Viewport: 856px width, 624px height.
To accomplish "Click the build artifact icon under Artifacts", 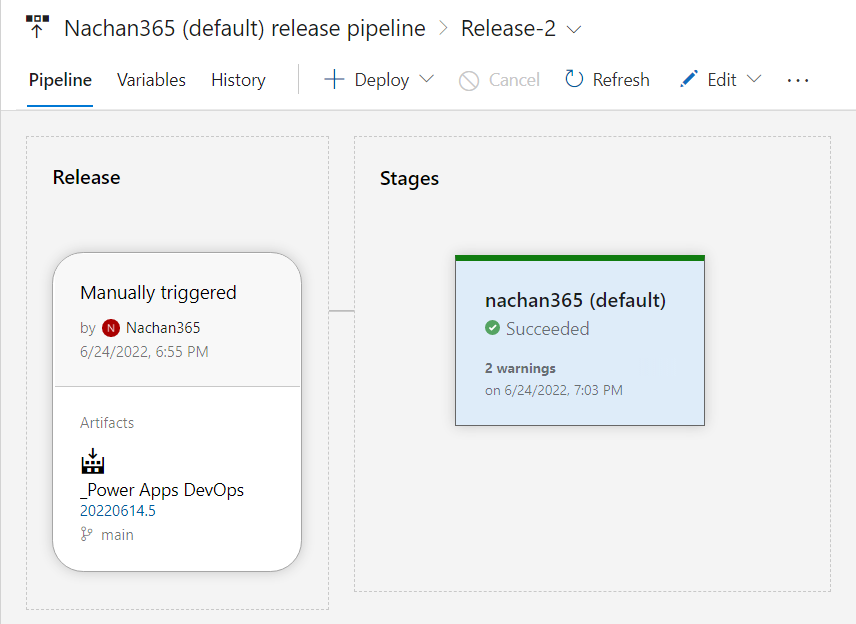I will point(93,461).
